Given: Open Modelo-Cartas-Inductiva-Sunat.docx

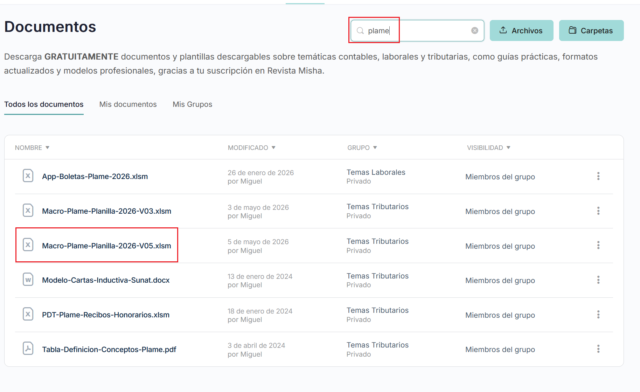Looking at the screenshot, I should [x=106, y=280].
